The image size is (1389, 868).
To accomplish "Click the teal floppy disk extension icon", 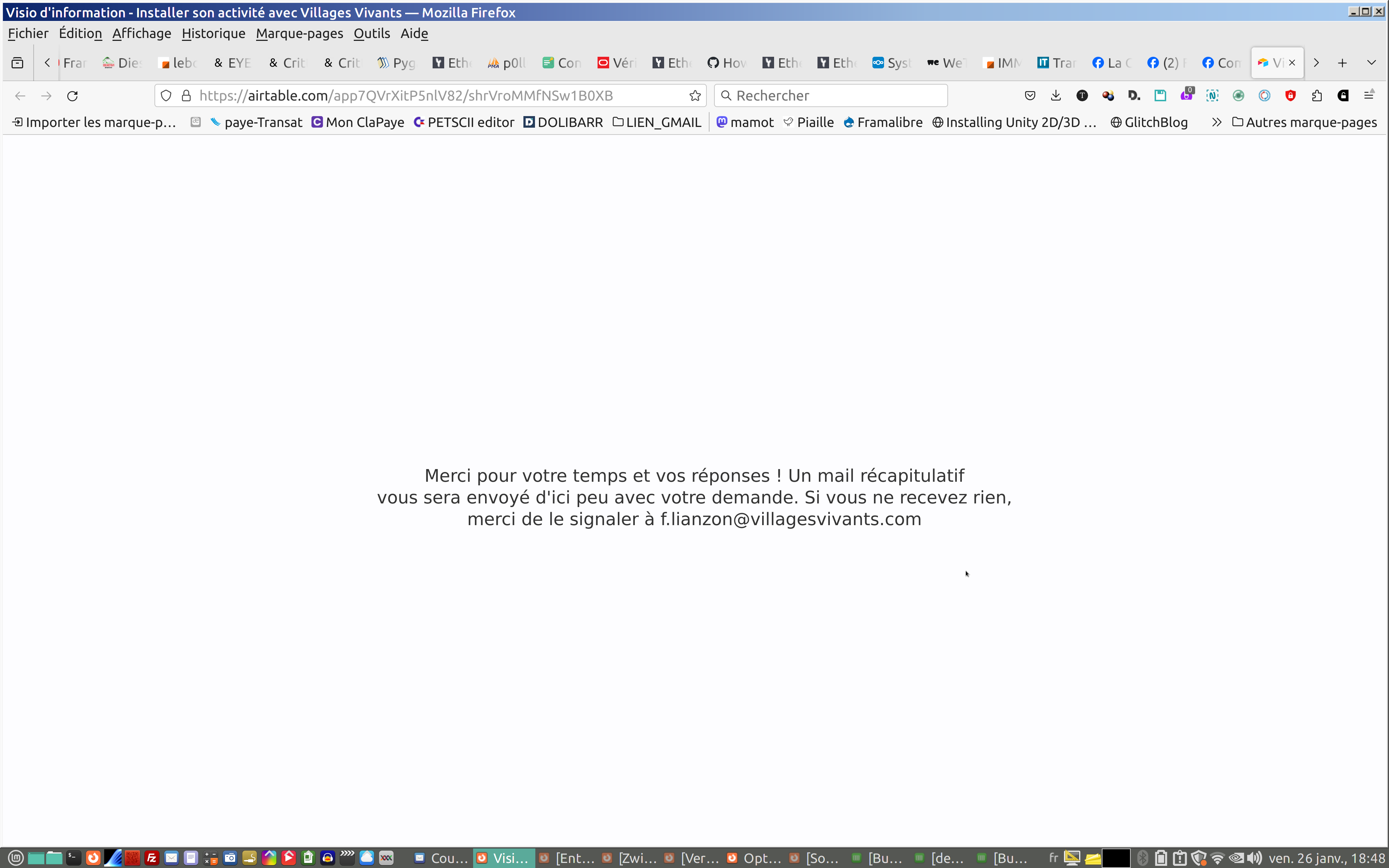I will 1160,96.
